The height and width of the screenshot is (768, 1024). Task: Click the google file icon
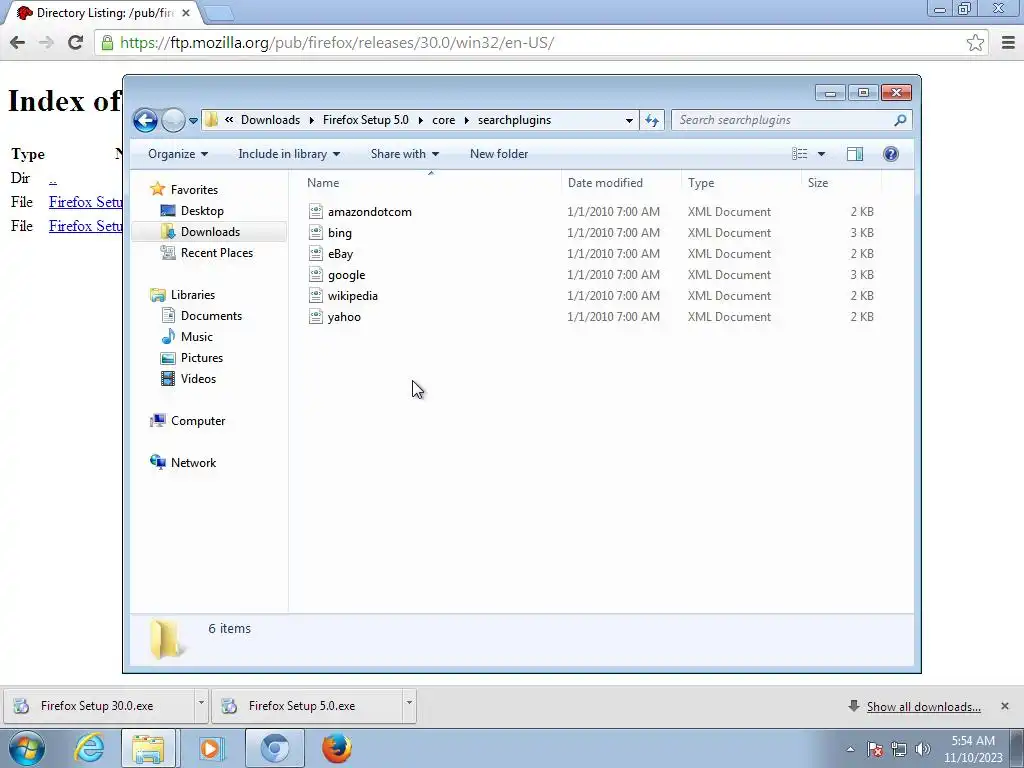316,275
